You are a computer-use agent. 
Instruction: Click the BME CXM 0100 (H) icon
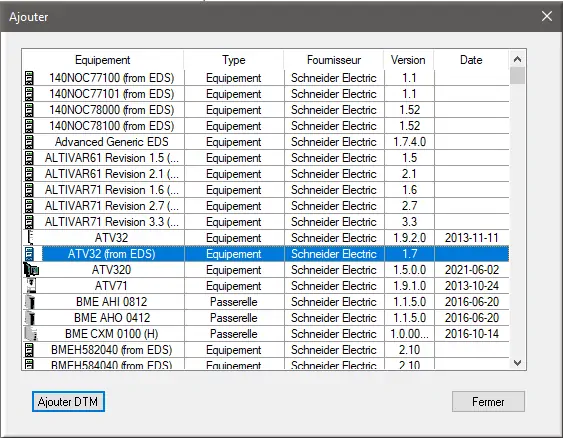point(31,334)
